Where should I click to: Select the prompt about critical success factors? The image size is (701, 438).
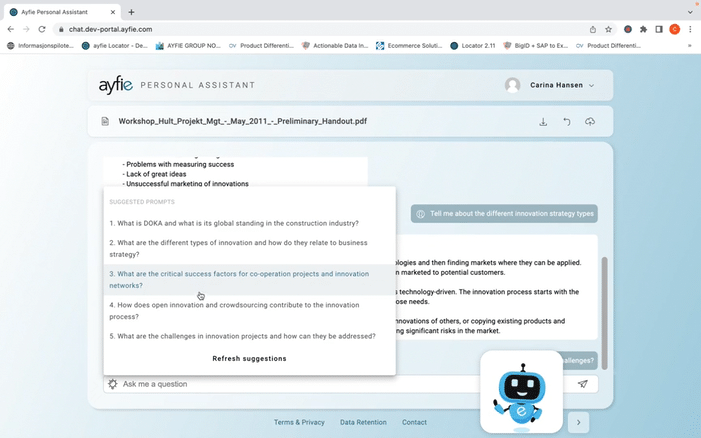click(249, 279)
